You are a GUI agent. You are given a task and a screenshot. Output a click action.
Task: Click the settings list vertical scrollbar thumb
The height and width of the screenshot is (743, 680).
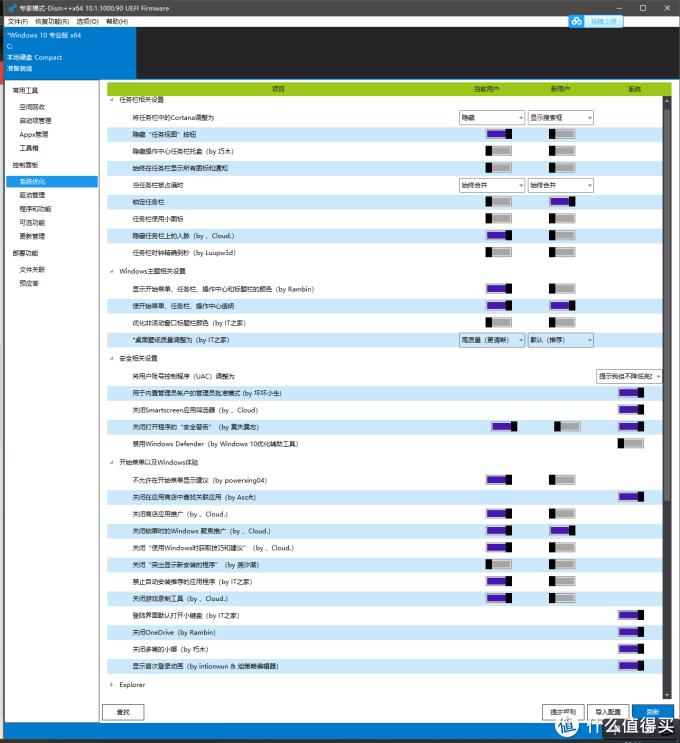(x=667, y=305)
